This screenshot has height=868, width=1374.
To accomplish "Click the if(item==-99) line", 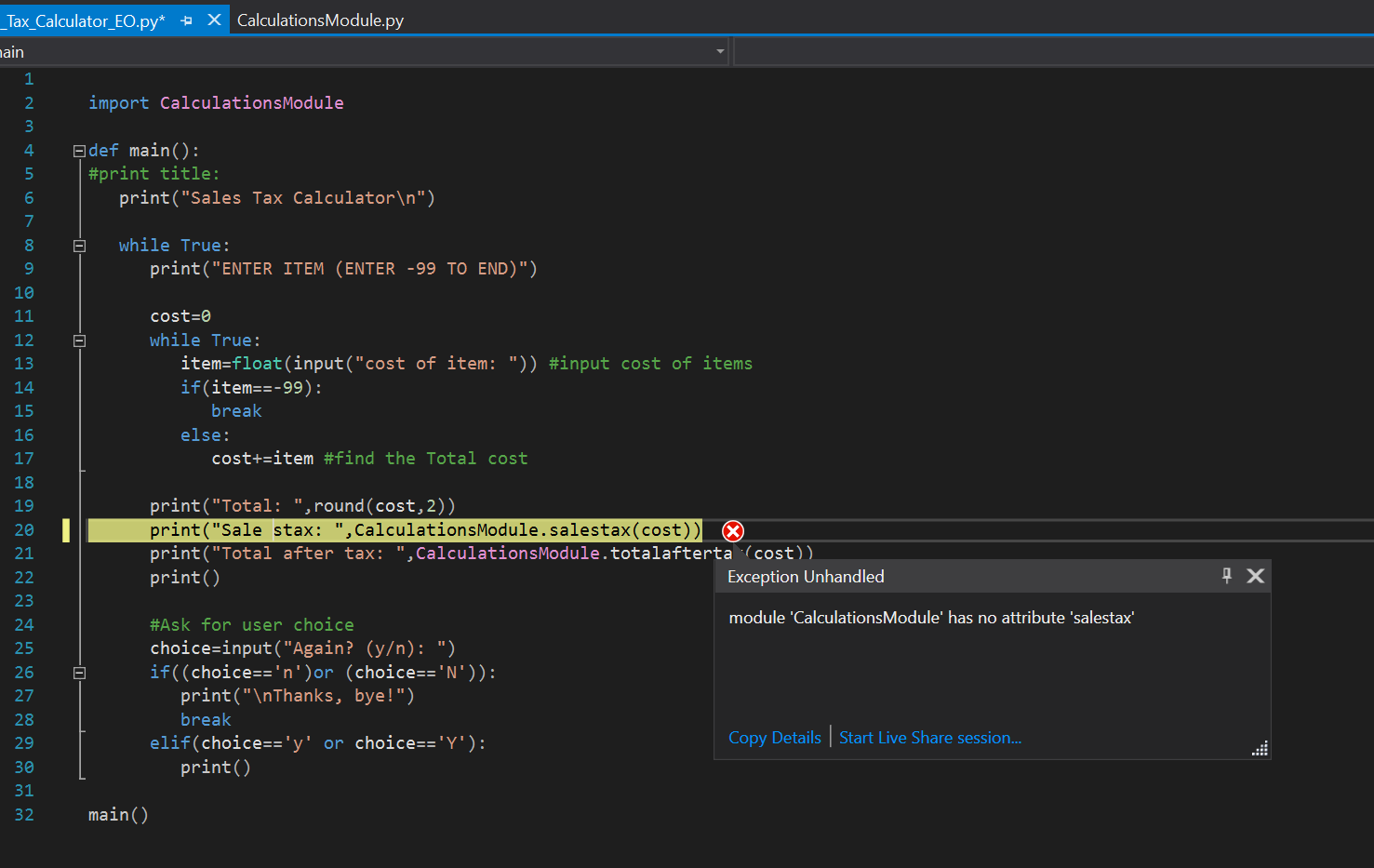I will click(x=251, y=388).
